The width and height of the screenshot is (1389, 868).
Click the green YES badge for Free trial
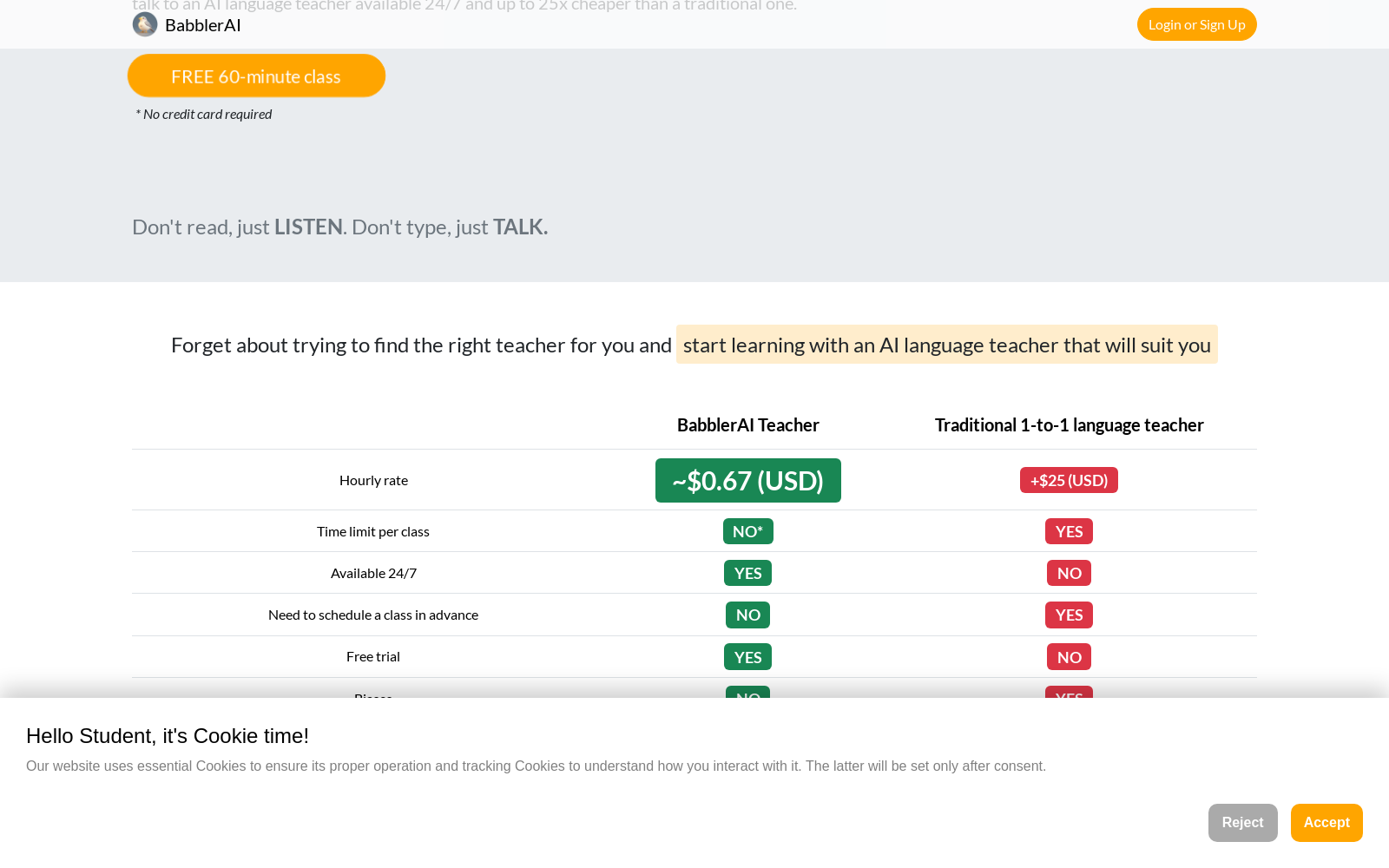(x=747, y=657)
